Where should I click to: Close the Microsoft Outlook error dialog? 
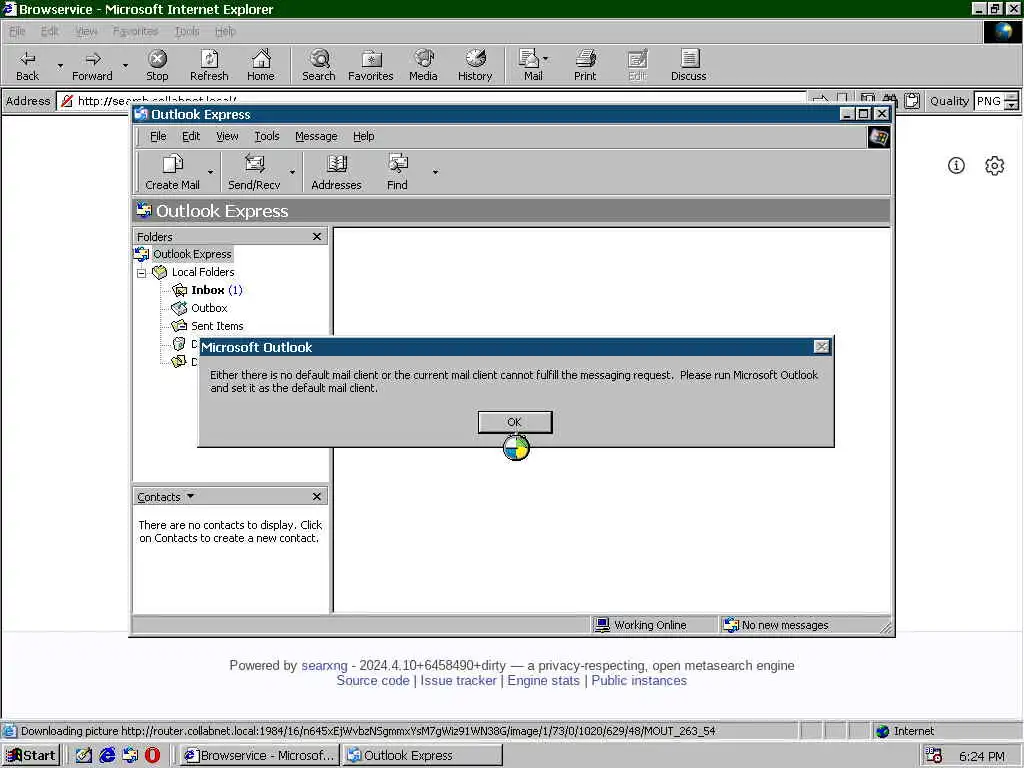[822, 347]
